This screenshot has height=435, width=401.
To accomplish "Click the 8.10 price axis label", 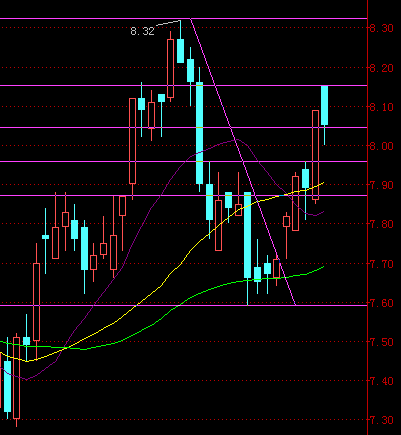I will pyautogui.click(x=381, y=107).
